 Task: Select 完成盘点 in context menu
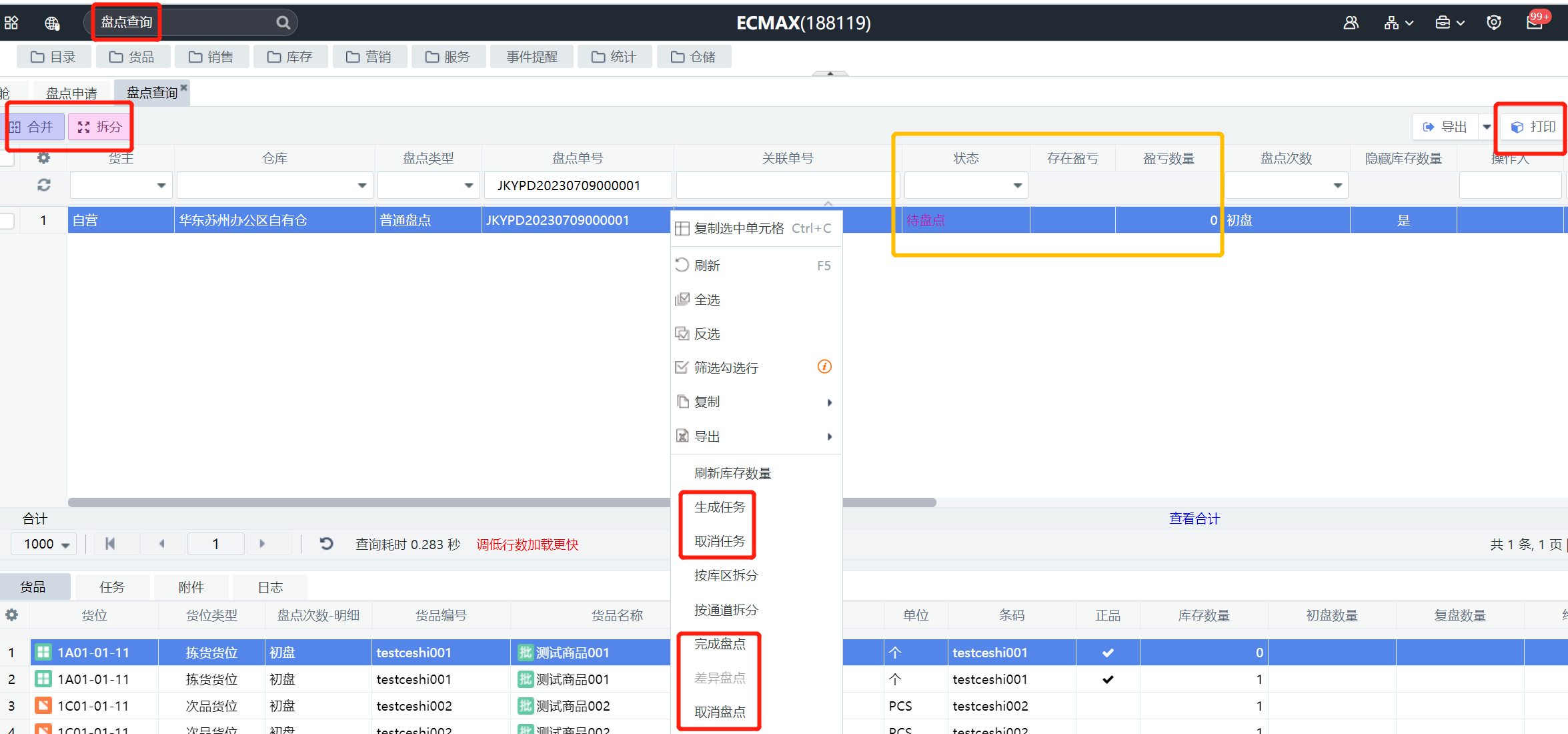pyautogui.click(x=720, y=643)
